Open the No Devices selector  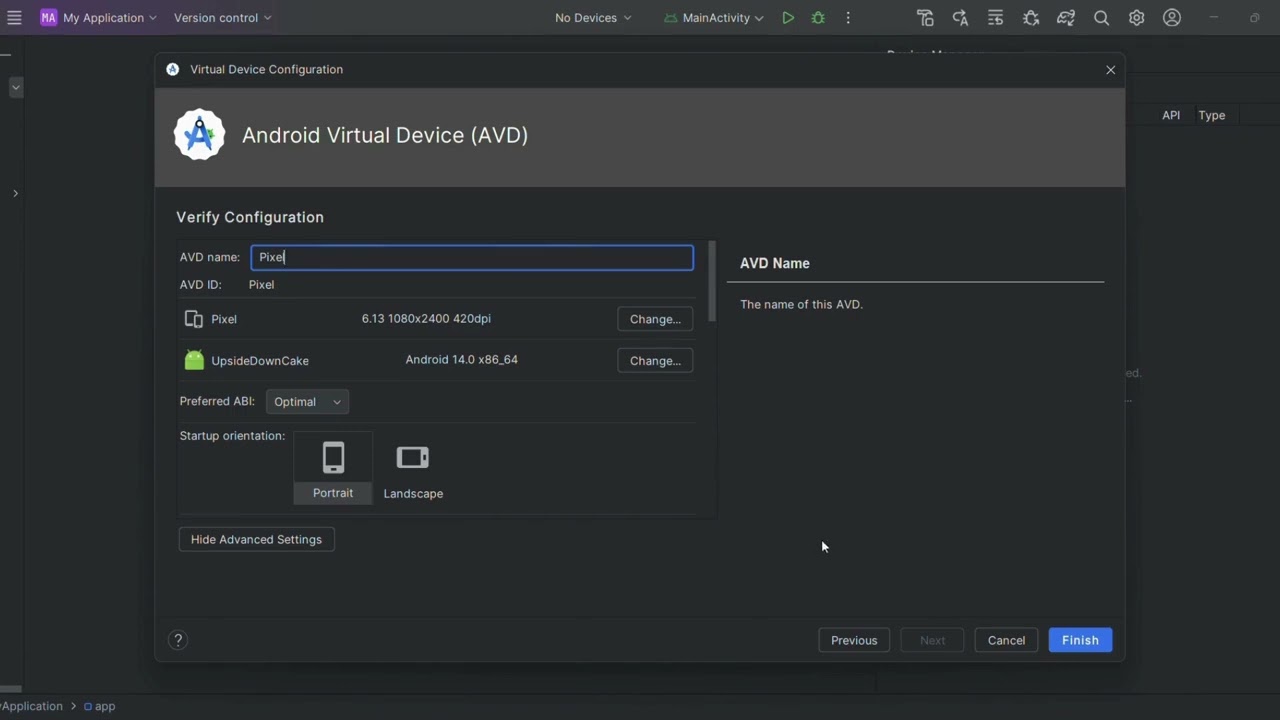click(x=593, y=18)
